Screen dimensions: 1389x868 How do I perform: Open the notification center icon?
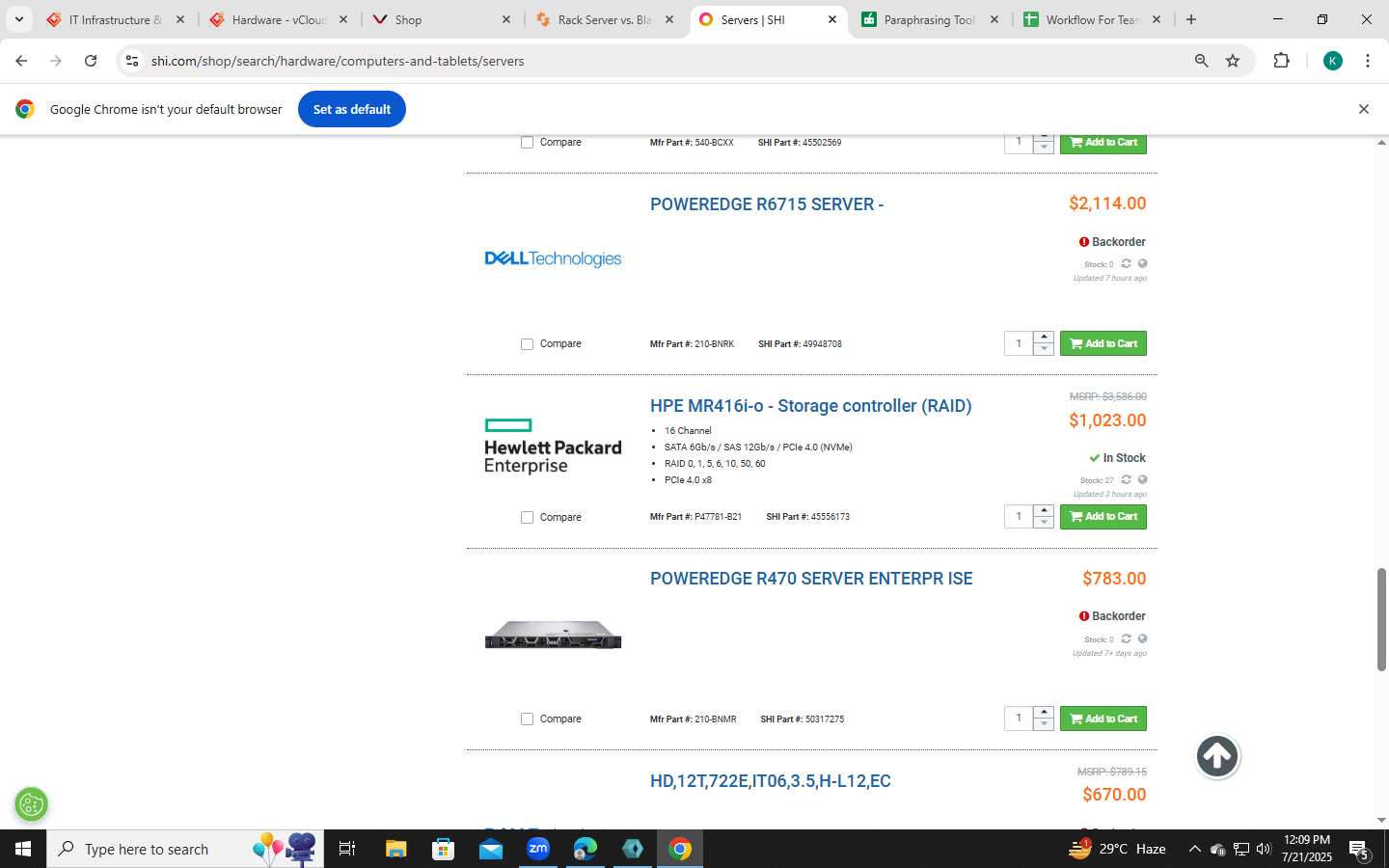(x=1360, y=850)
